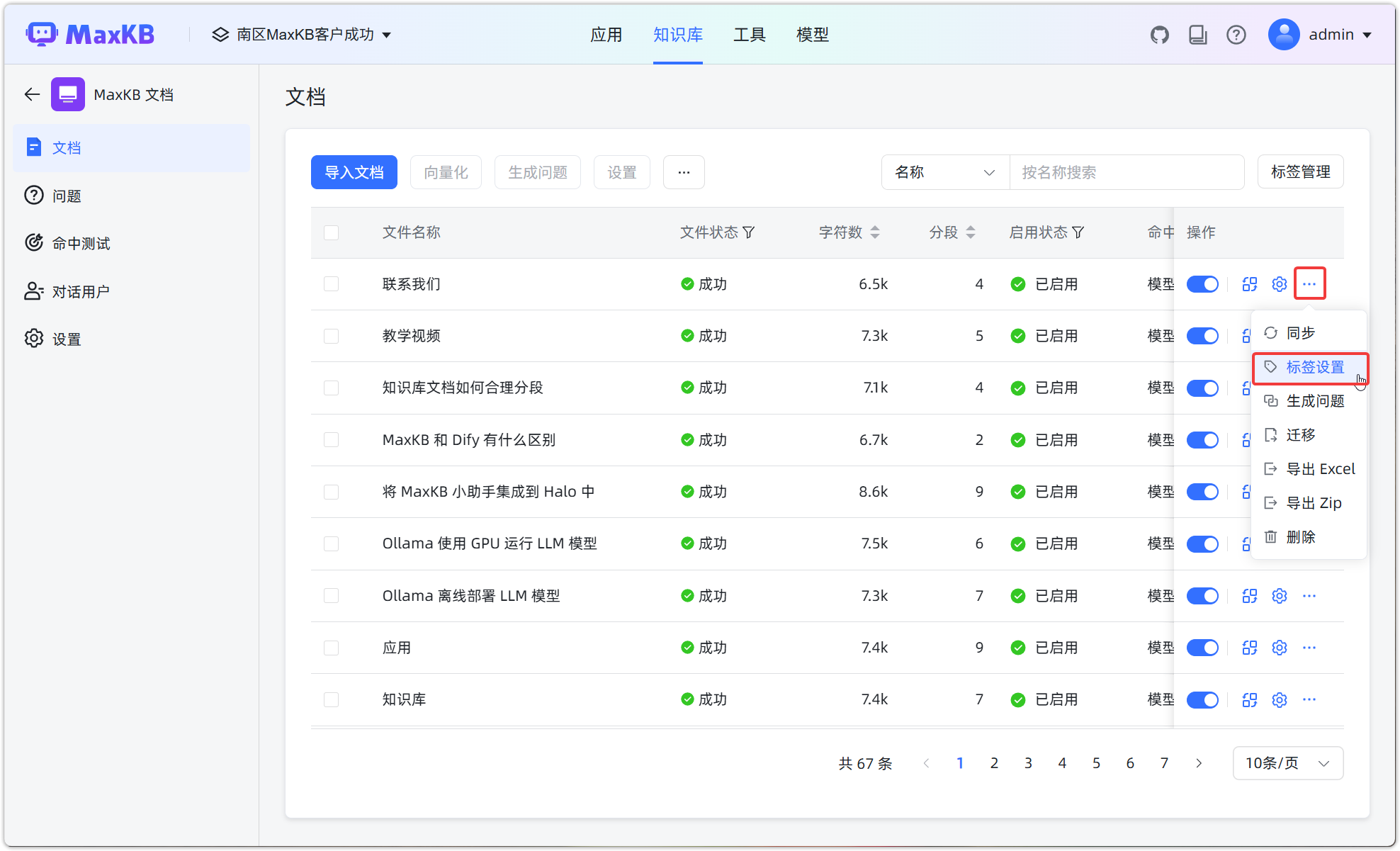The width and height of the screenshot is (1400, 851).
Task: Click the help question mark icon
Action: coord(1236,34)
